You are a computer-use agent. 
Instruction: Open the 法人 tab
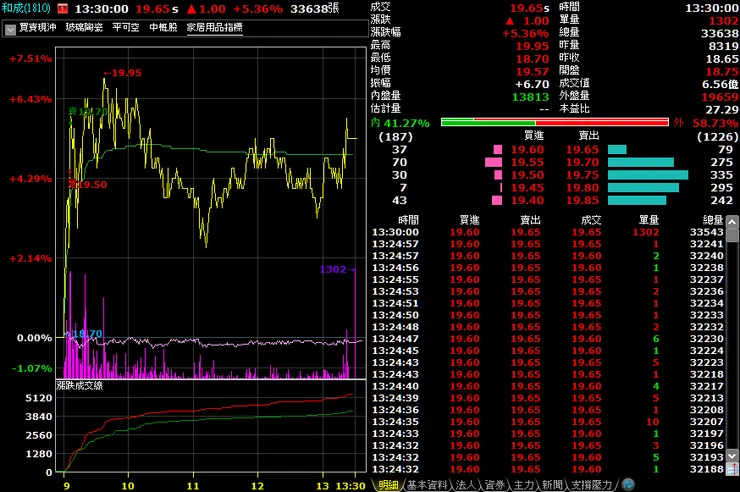tap(466, 484)
